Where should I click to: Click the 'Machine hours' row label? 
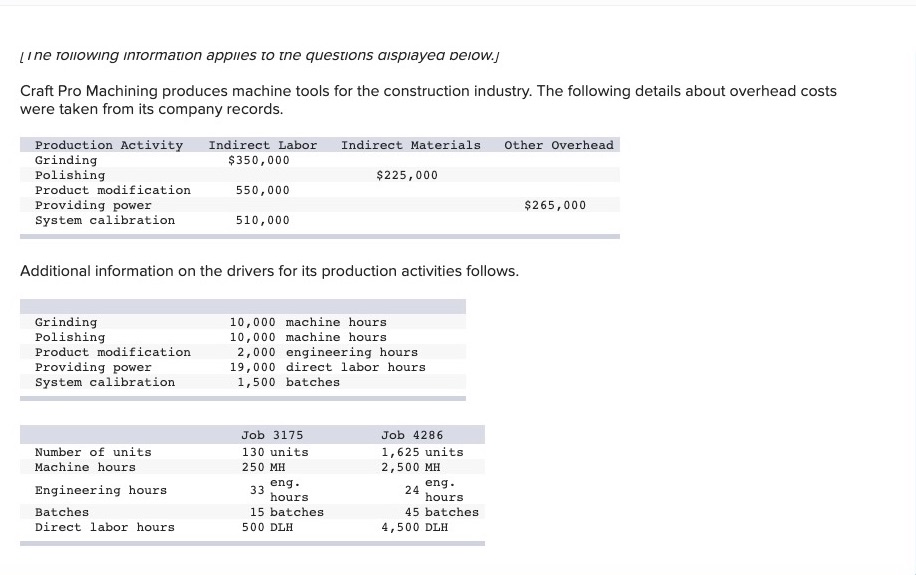pyautogui.click(x=85, y=467)
